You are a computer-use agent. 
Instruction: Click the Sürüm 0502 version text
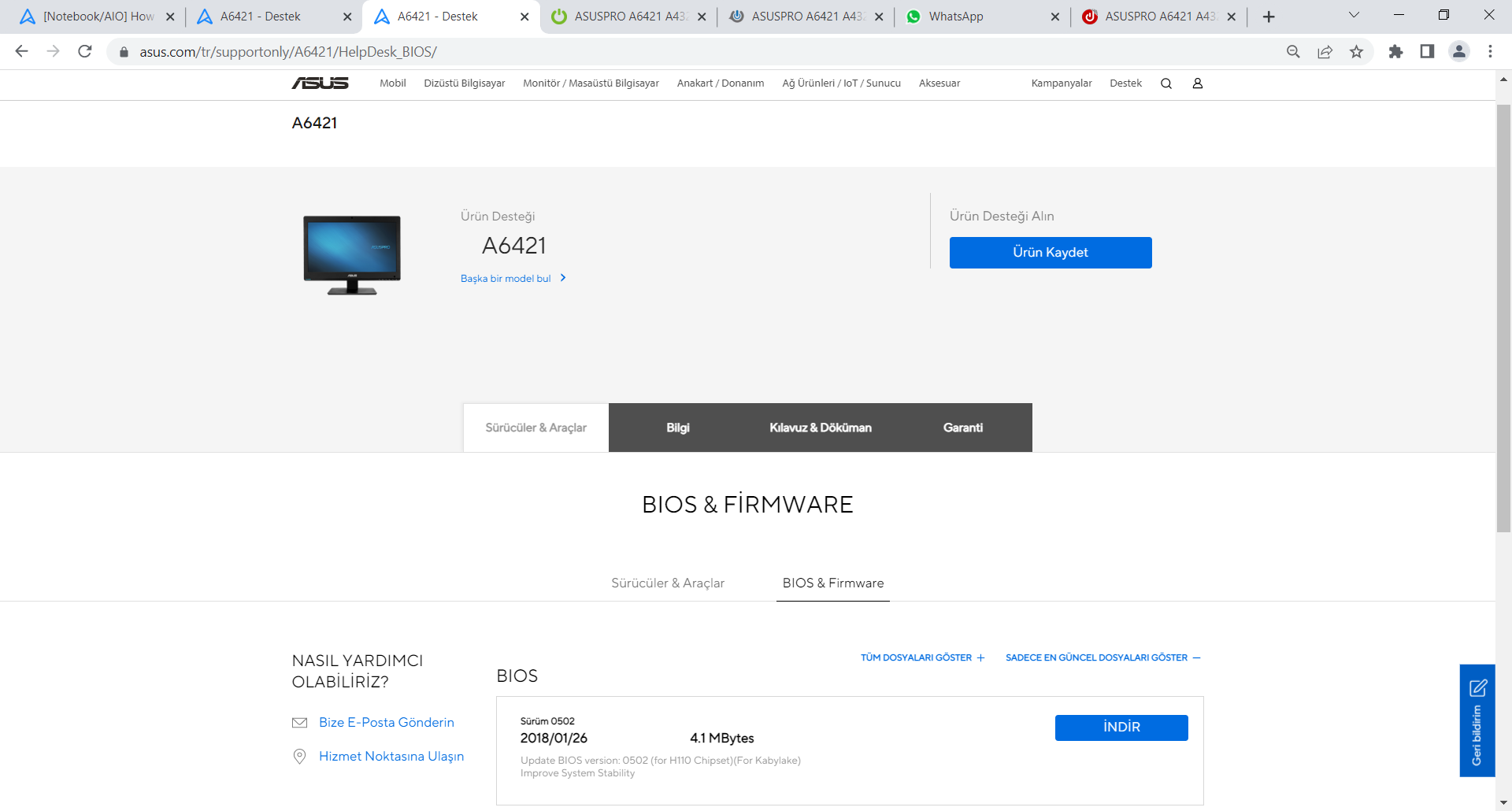(x=547, y=721)
